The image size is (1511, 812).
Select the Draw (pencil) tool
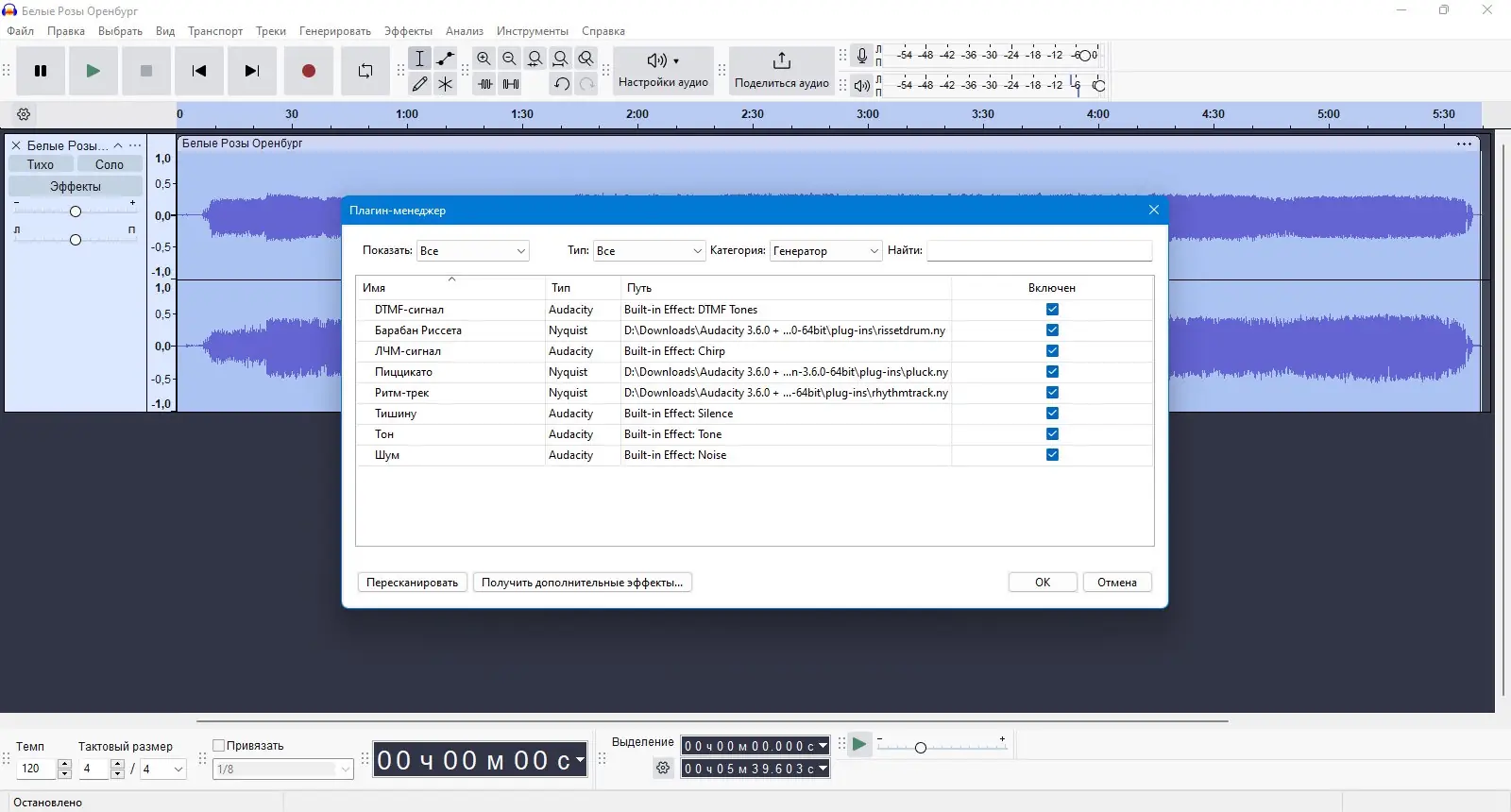pyautogui.click(x=420, y=84)
